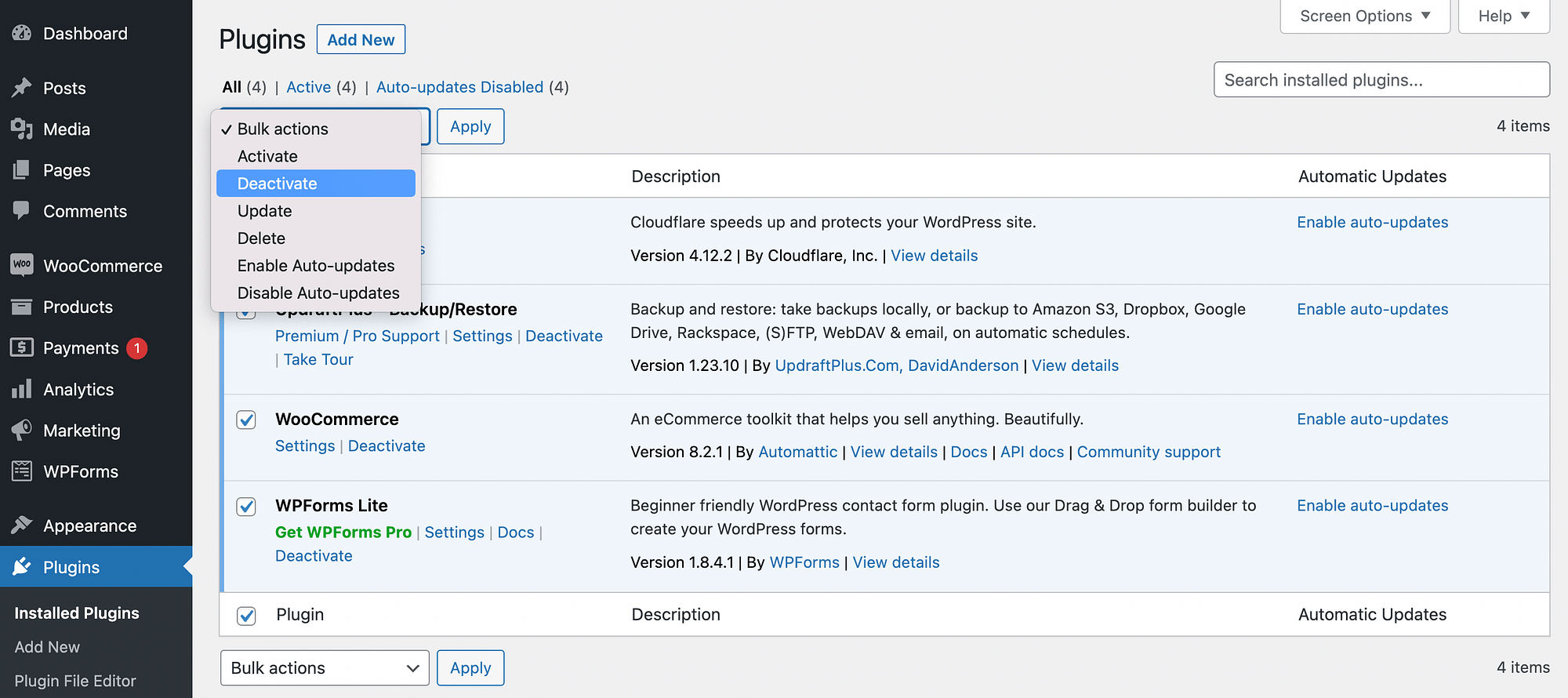Click the Add New button beside Plugins heading

click(x=361, y=40)
